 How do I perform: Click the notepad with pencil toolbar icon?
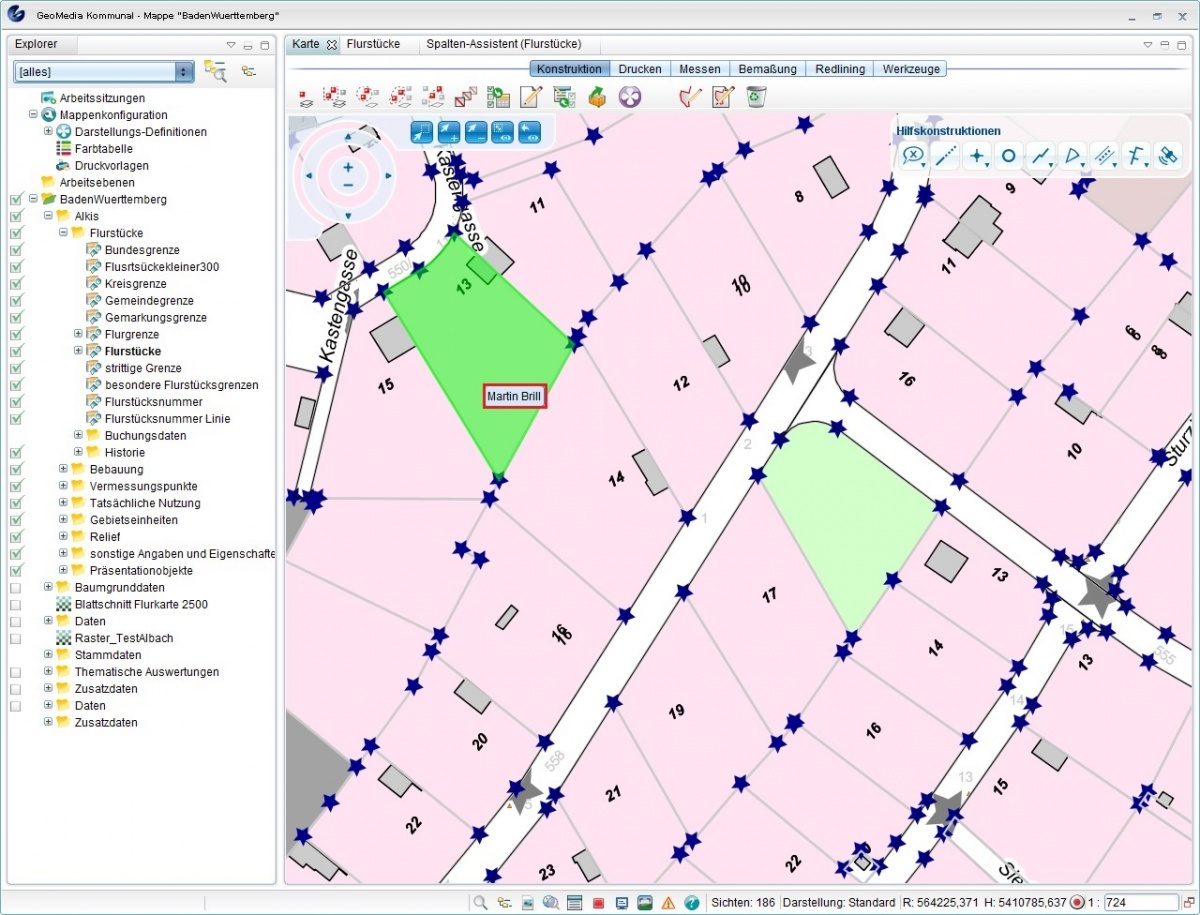click(x=530, y=97)
